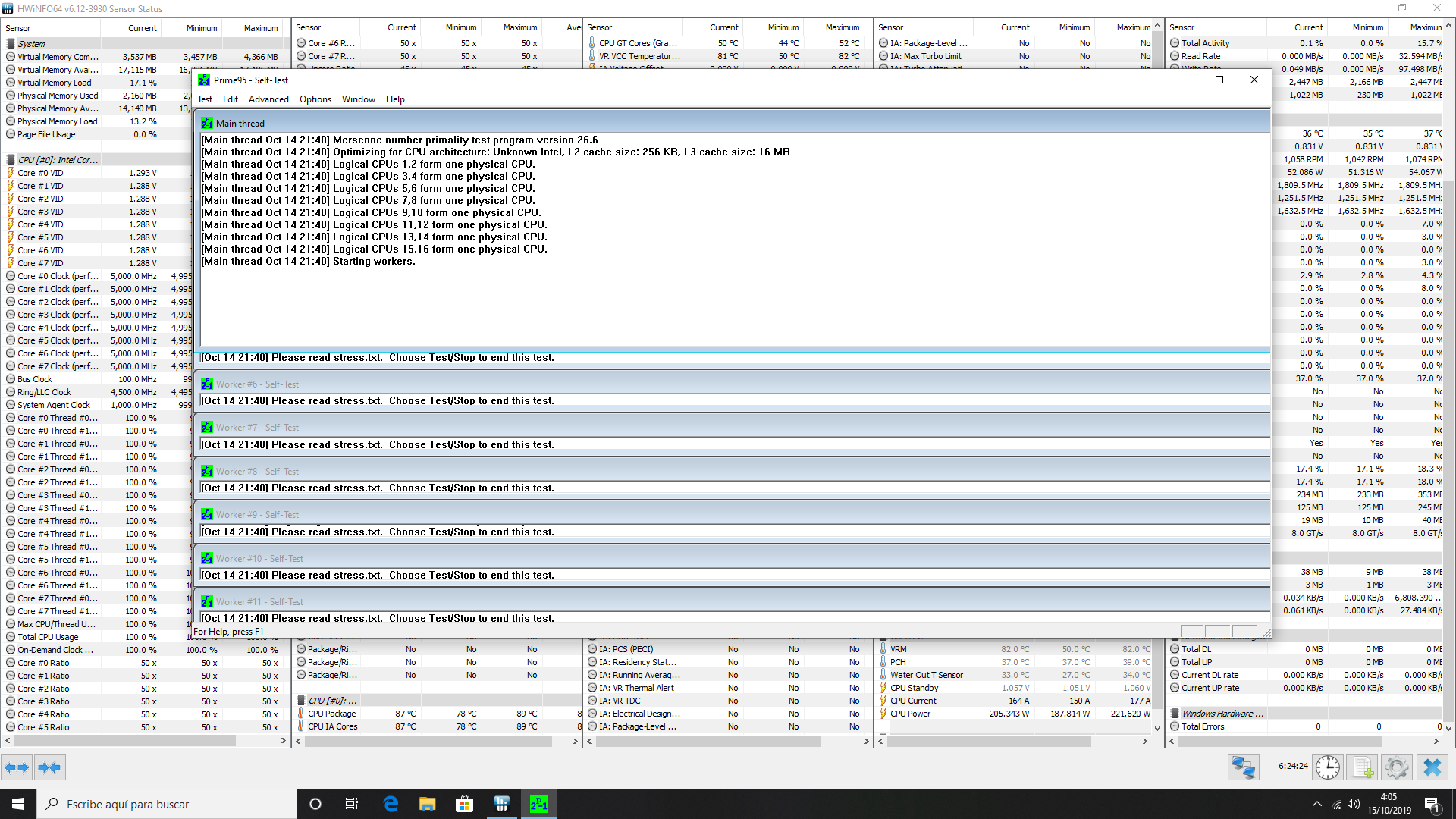Open the Prime95 Test menu
The height and width of the screenshot is (819, 1456).
[205, 99]
